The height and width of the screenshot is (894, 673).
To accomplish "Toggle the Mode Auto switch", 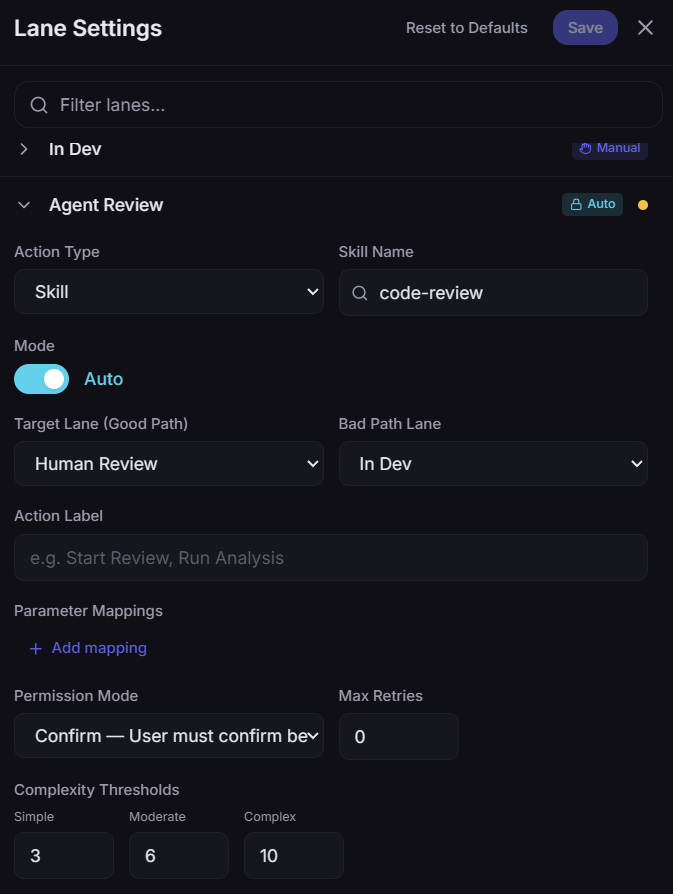I will [x=42, y=379].
